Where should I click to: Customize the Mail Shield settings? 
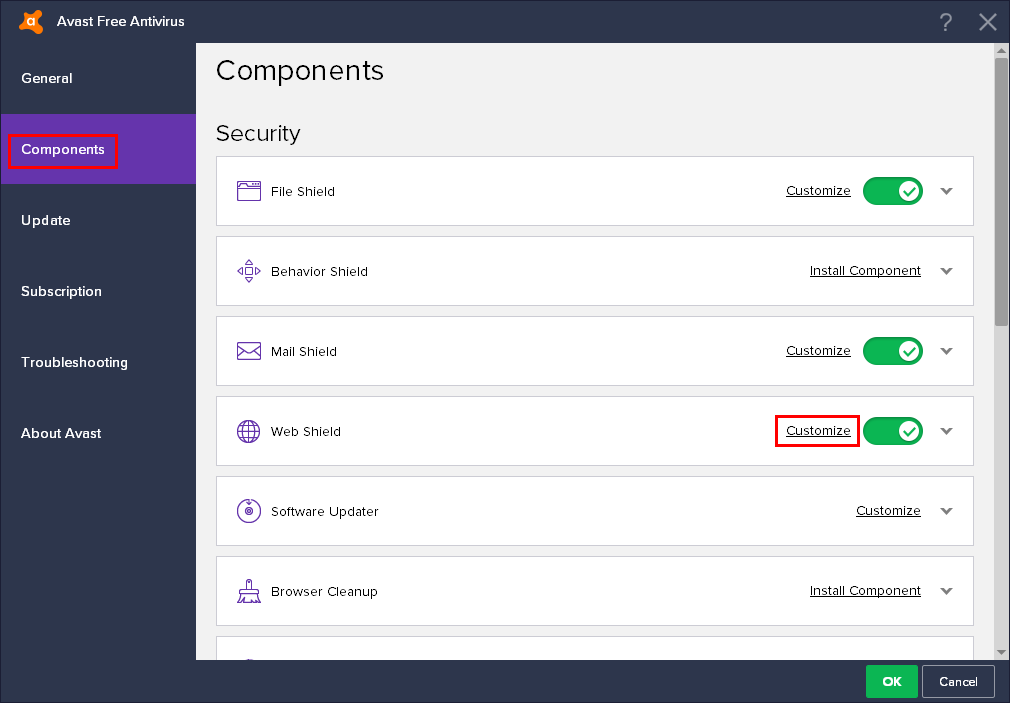(x=818, y=351)
